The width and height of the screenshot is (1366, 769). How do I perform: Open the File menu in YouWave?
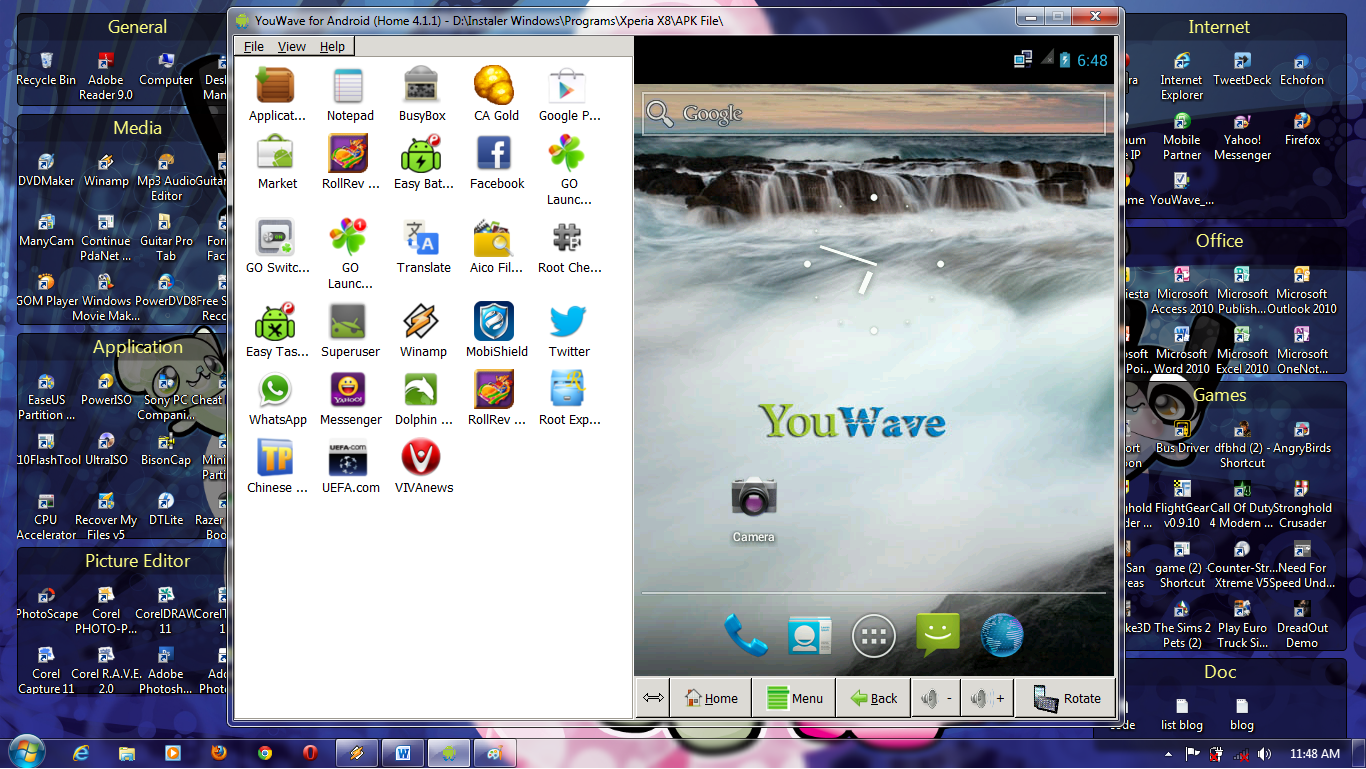click(253, 46)
